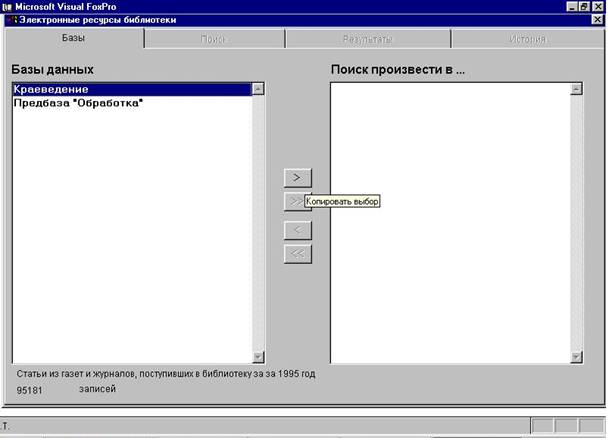
Task: Click up arrow of search target list scrollbar
Action: [x=577, y=89]
